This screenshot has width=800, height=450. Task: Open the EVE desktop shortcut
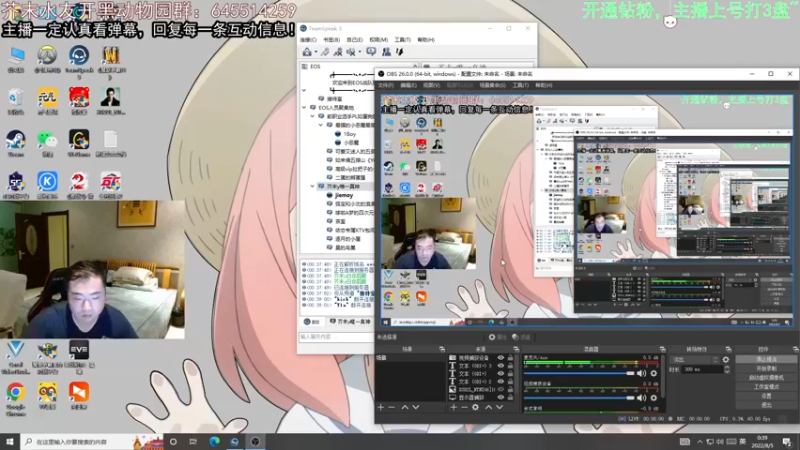[79, 356]
